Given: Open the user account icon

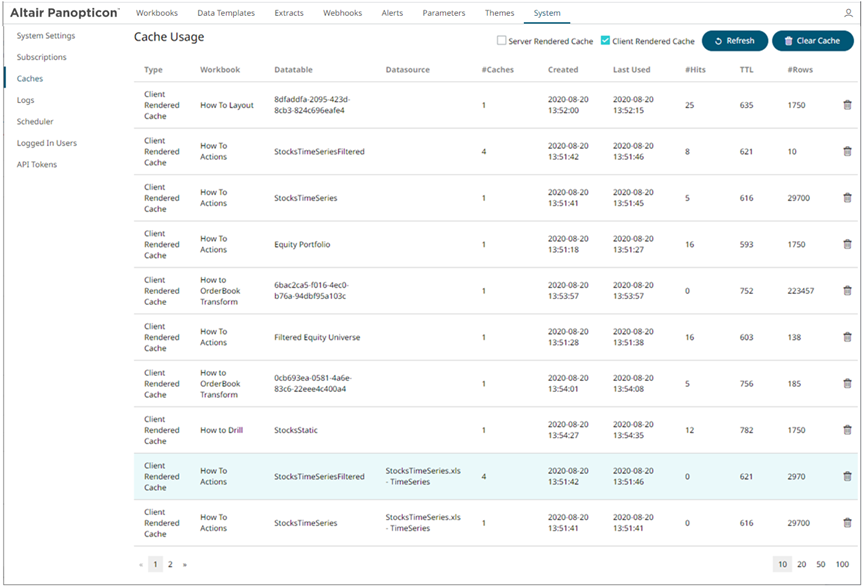Looking at the screenshot, I should click(x=849, y=13).
